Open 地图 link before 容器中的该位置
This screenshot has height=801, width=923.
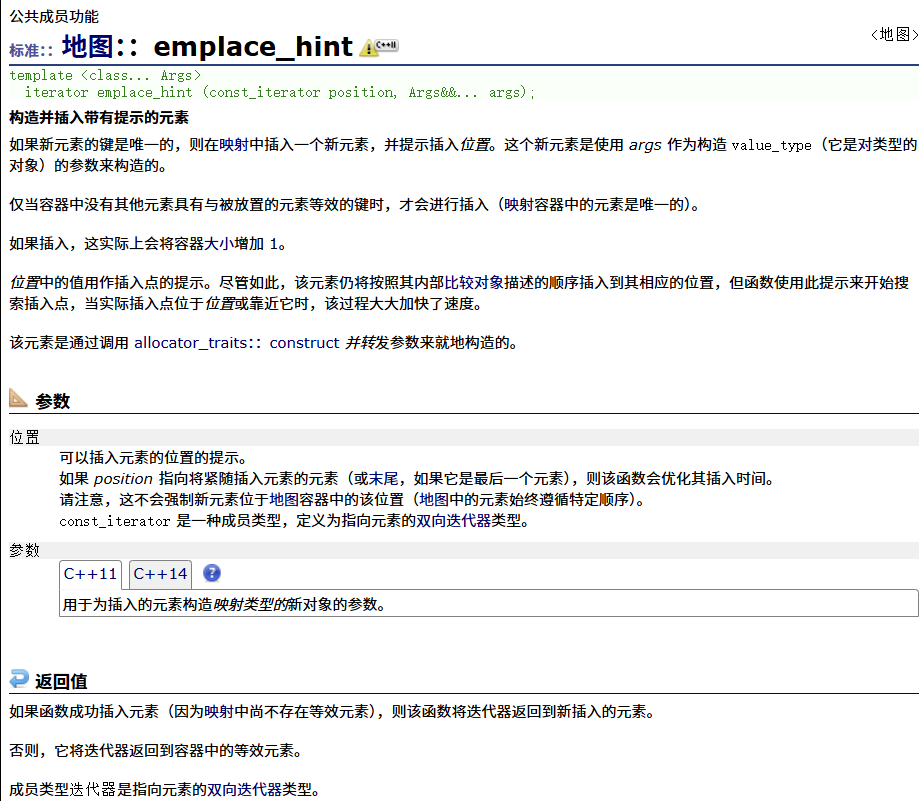[284, 500]
